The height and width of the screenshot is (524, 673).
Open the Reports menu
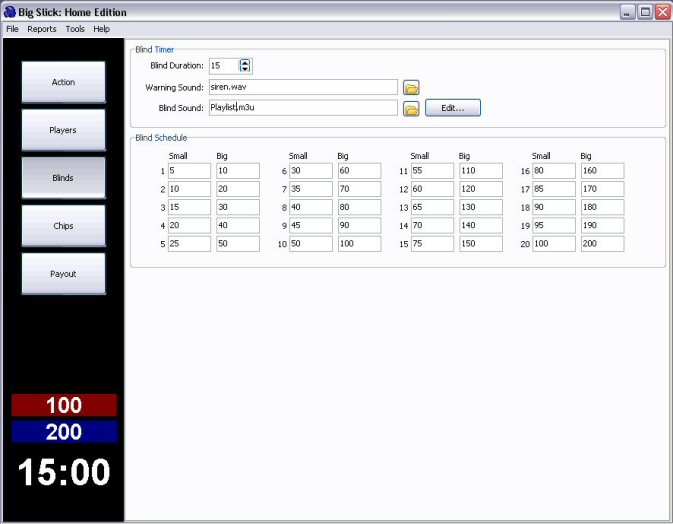pyautogui.click(x=42, y=29)
